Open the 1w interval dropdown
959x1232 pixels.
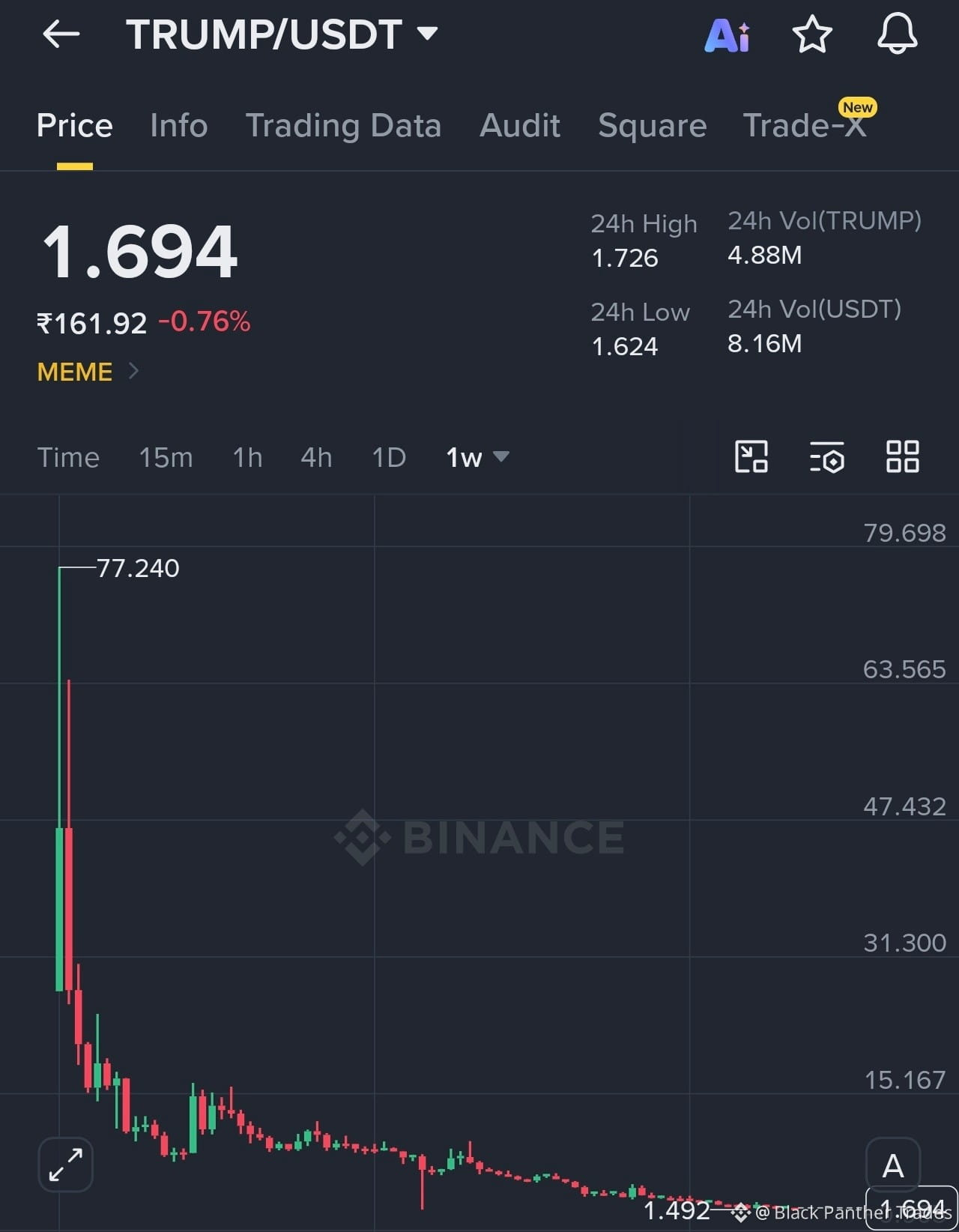pos(477,457)
